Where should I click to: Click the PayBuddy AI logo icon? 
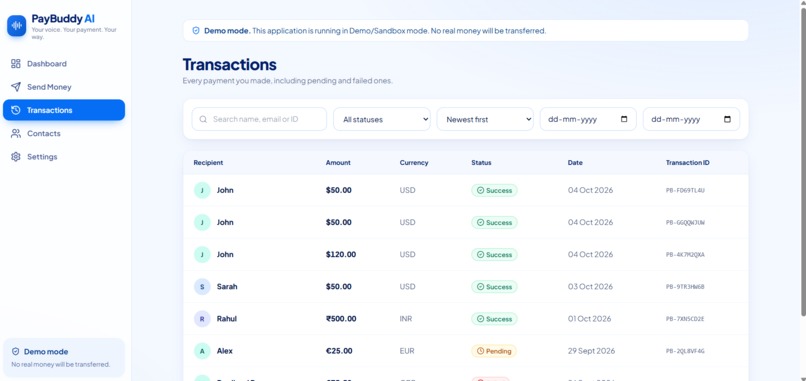[x=16, y=26]
